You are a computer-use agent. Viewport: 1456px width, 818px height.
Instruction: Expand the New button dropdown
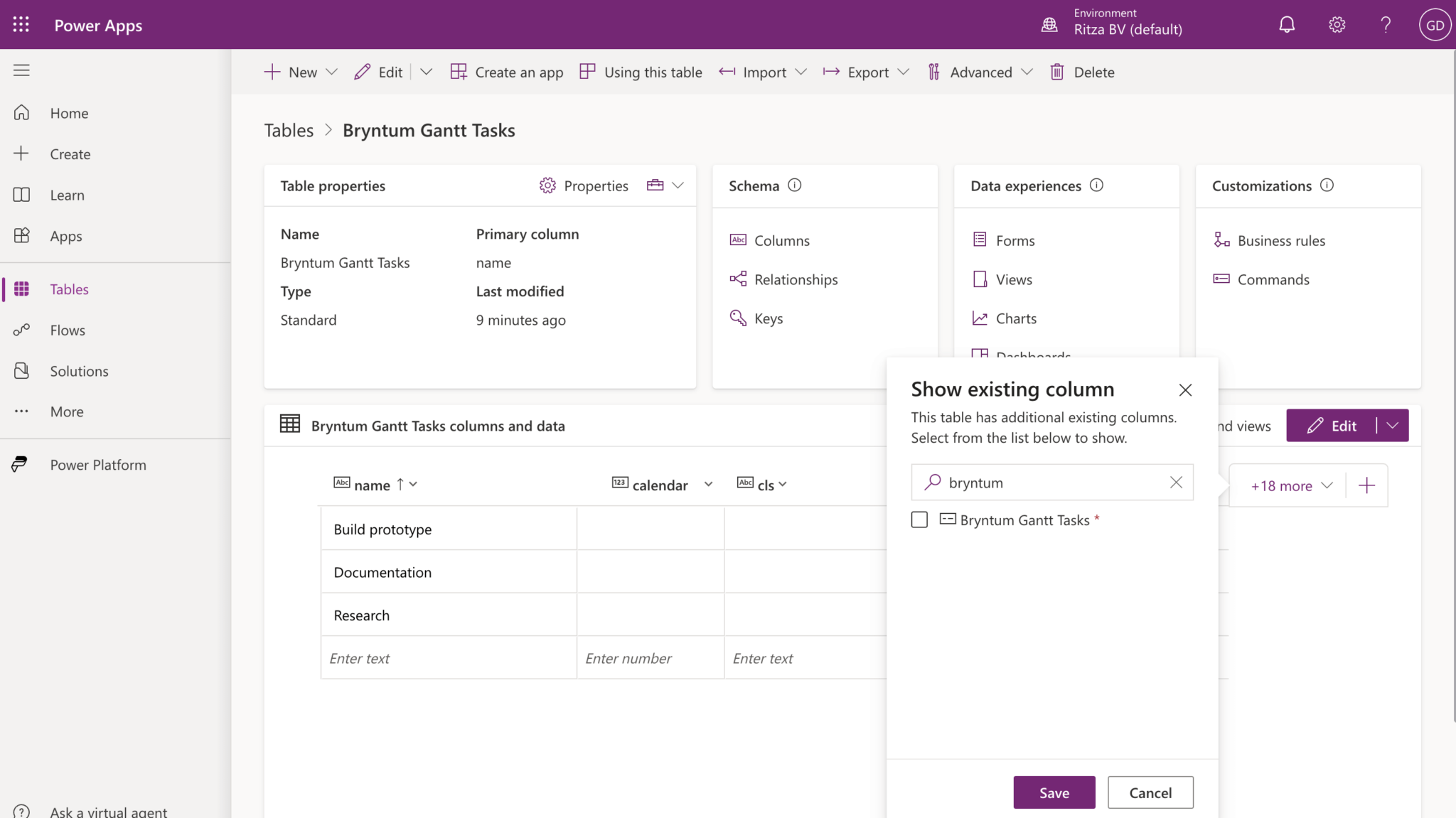point(332,72)
